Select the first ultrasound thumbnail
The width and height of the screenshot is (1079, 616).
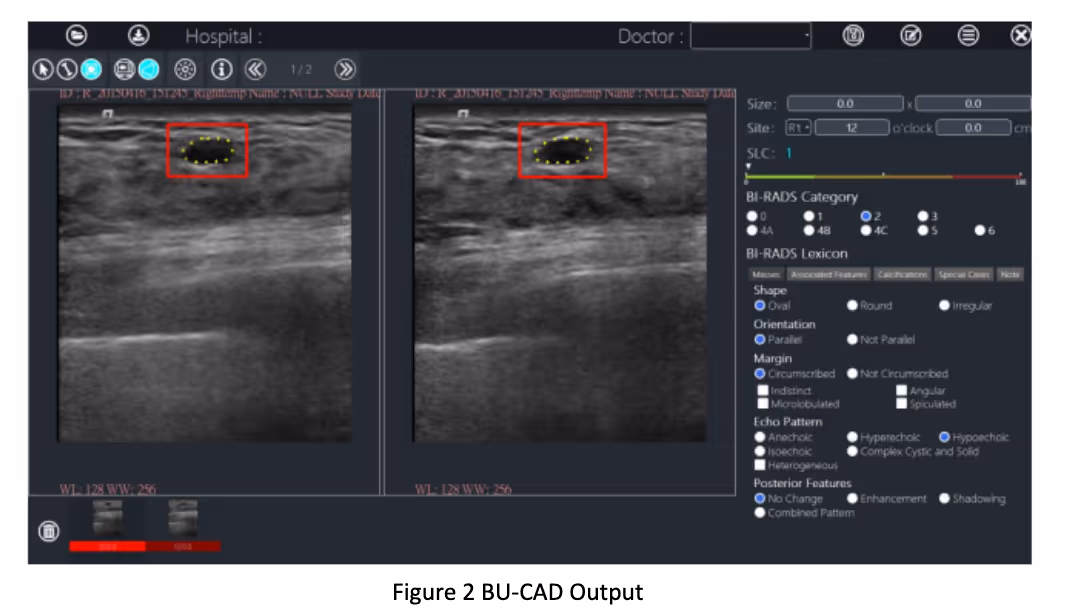108,518
